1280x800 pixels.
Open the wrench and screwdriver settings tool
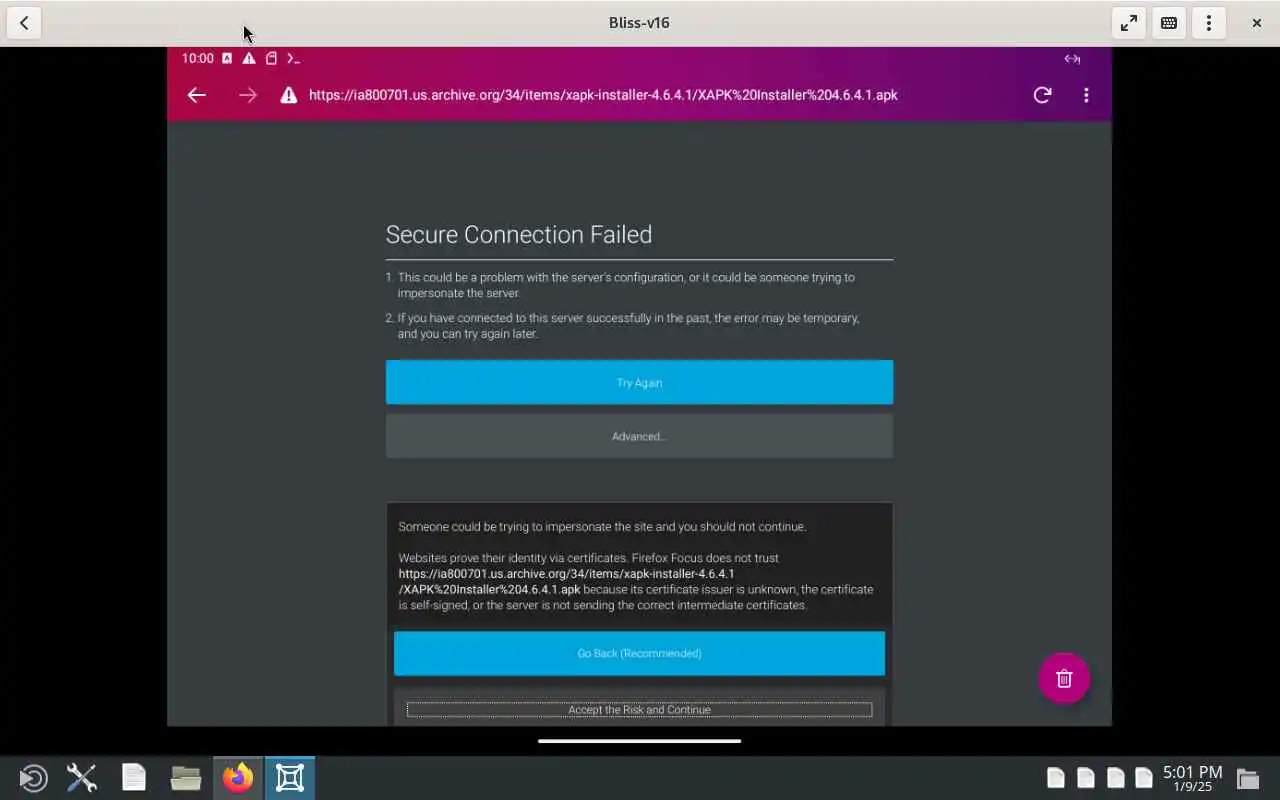click(x=82, y=778)
